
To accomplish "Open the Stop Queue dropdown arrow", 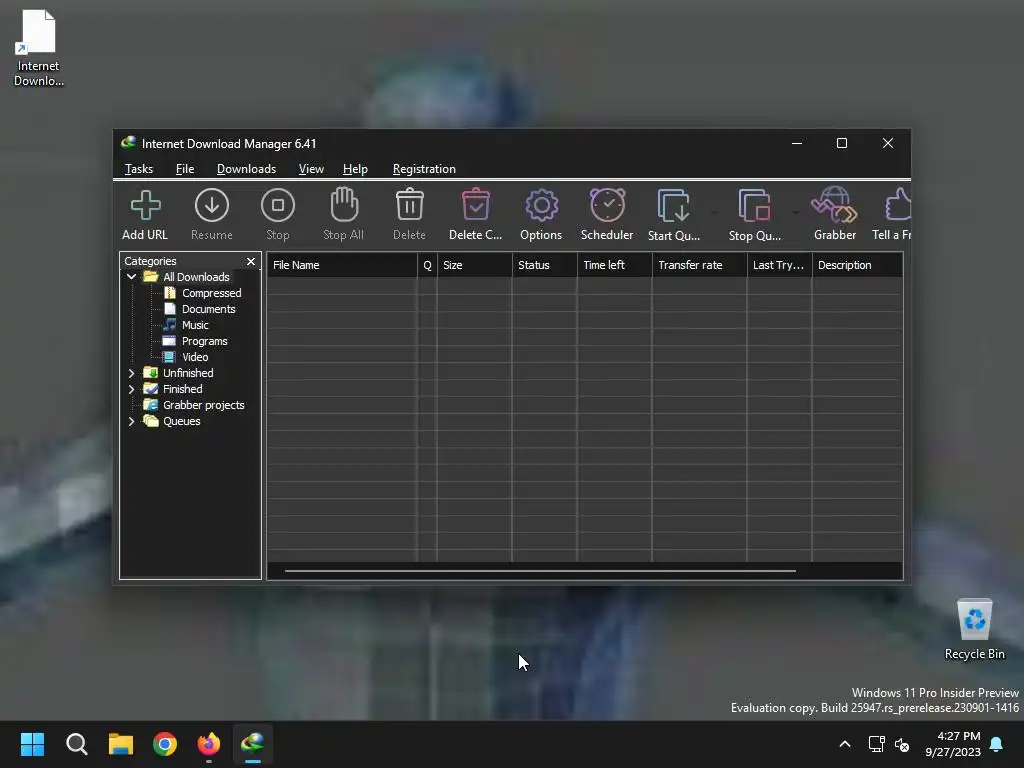I will pos(795,212).
